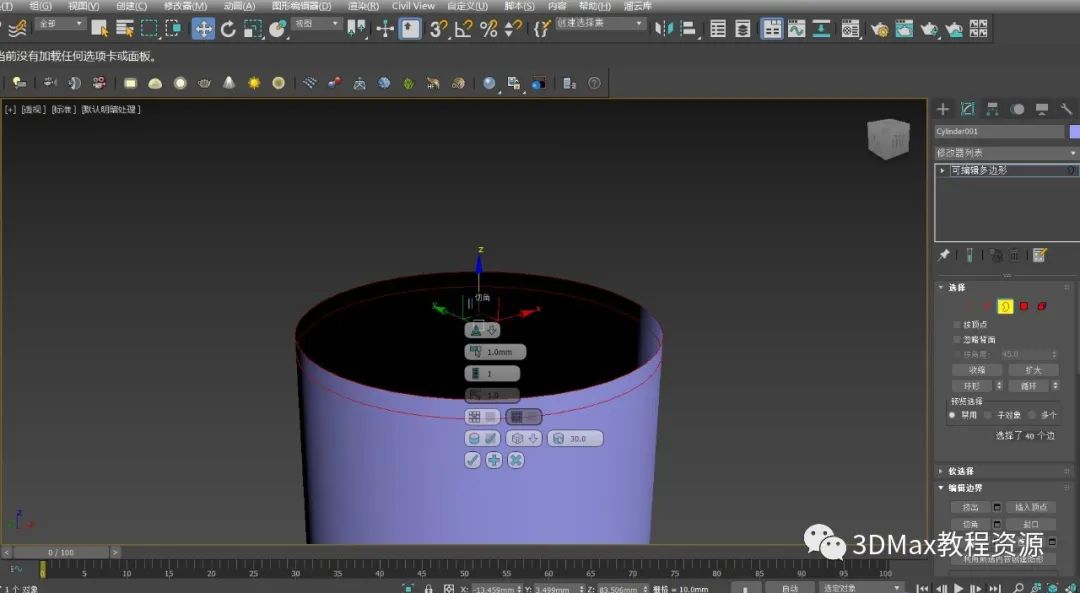
Task: Apply and continue chamfer with plus button
Action: tap(494, 460)
